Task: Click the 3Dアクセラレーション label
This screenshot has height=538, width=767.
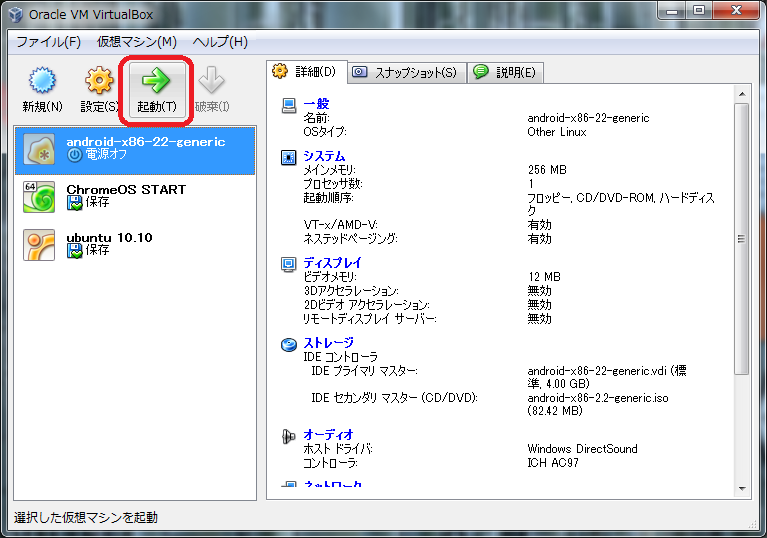Action: [x=351, y=291]
